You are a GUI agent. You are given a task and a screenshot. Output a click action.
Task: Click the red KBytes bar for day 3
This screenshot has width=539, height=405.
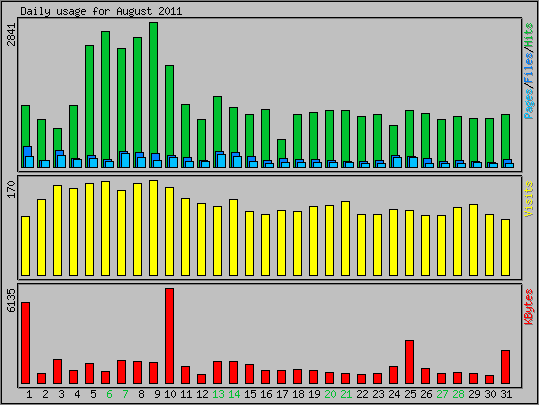click(x=57, y=372)
